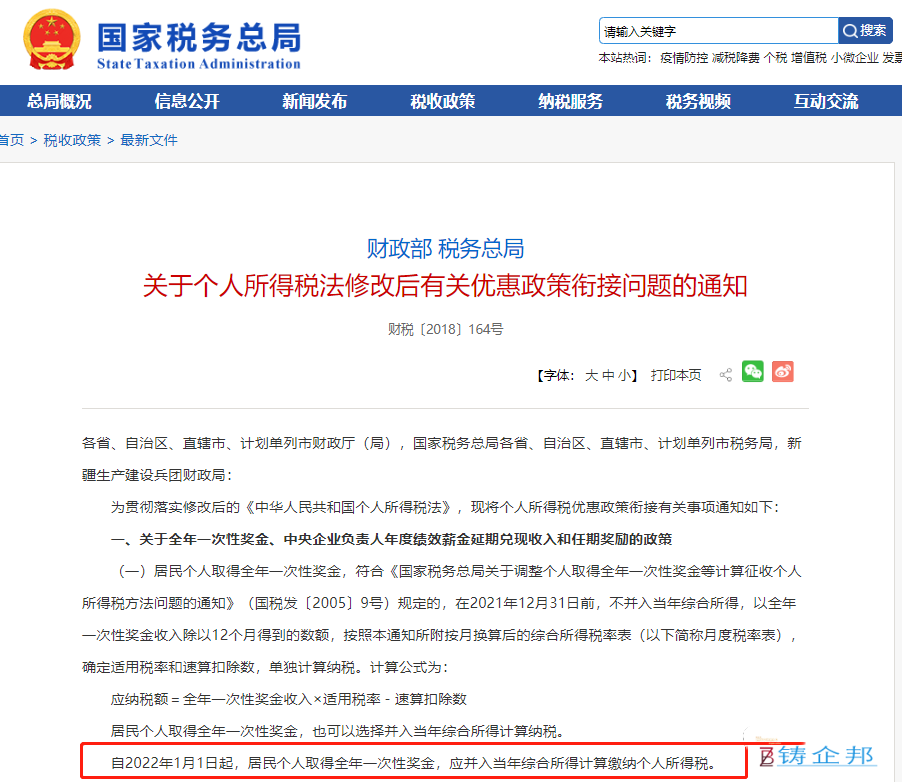902x782 pixels.
Task: Open the 税收政策 navigation menu
Action: [442, 101]
